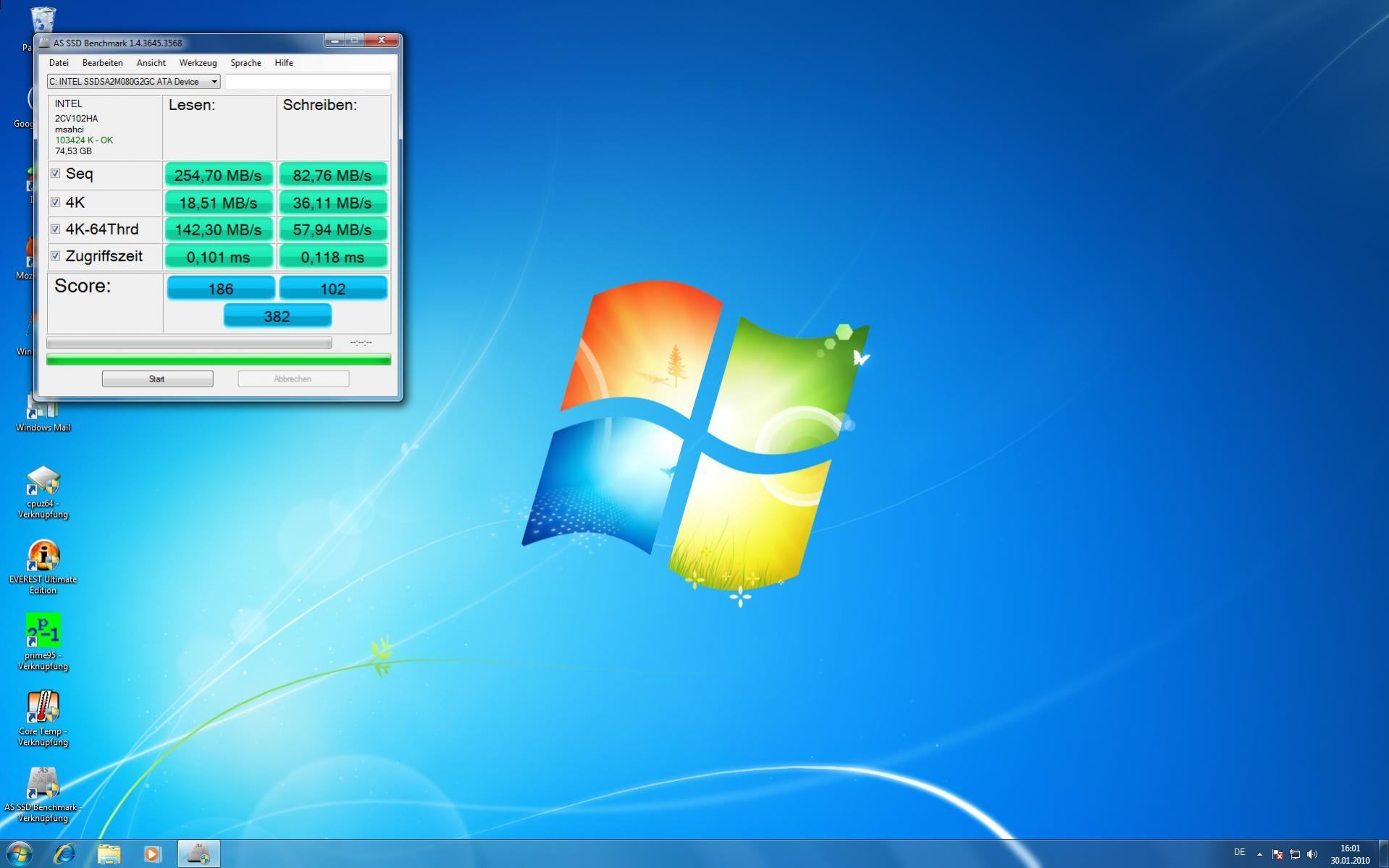Click the Abbrechen button

[x=293, y=379]
